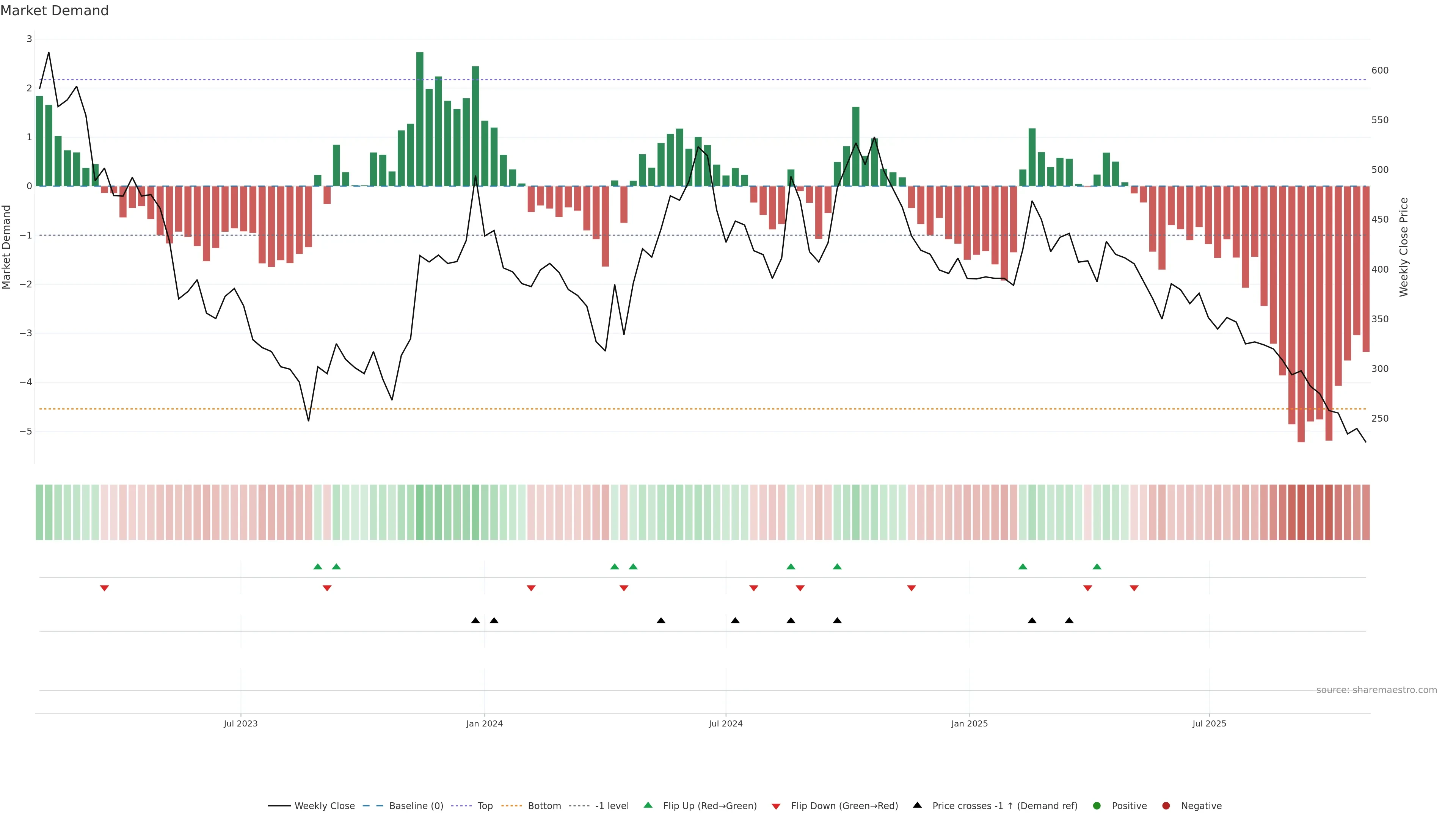Click the last green flip-up marker

(1097, 566)
